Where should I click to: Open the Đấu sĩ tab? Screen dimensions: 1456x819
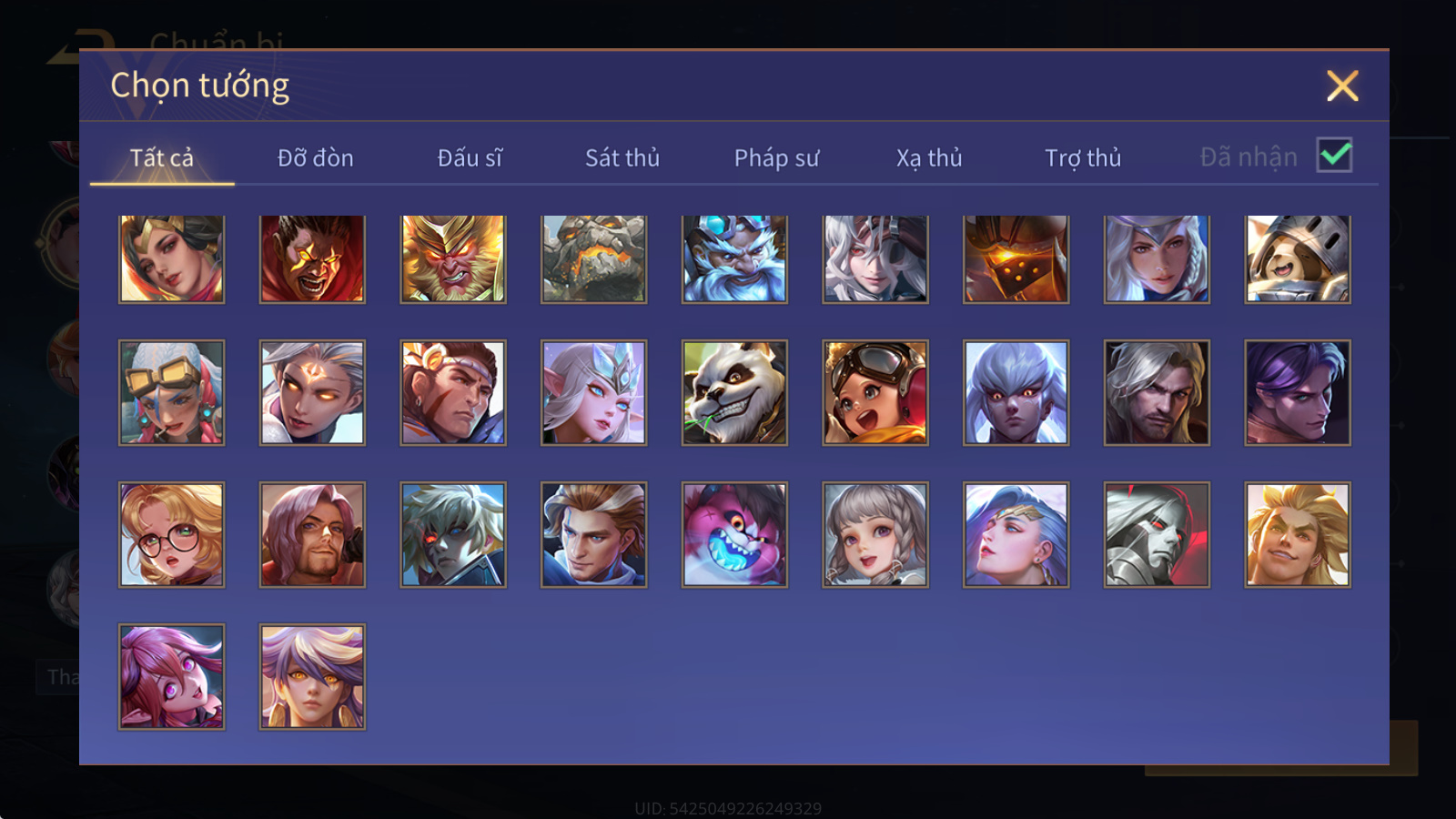click(x=470, y=158)
